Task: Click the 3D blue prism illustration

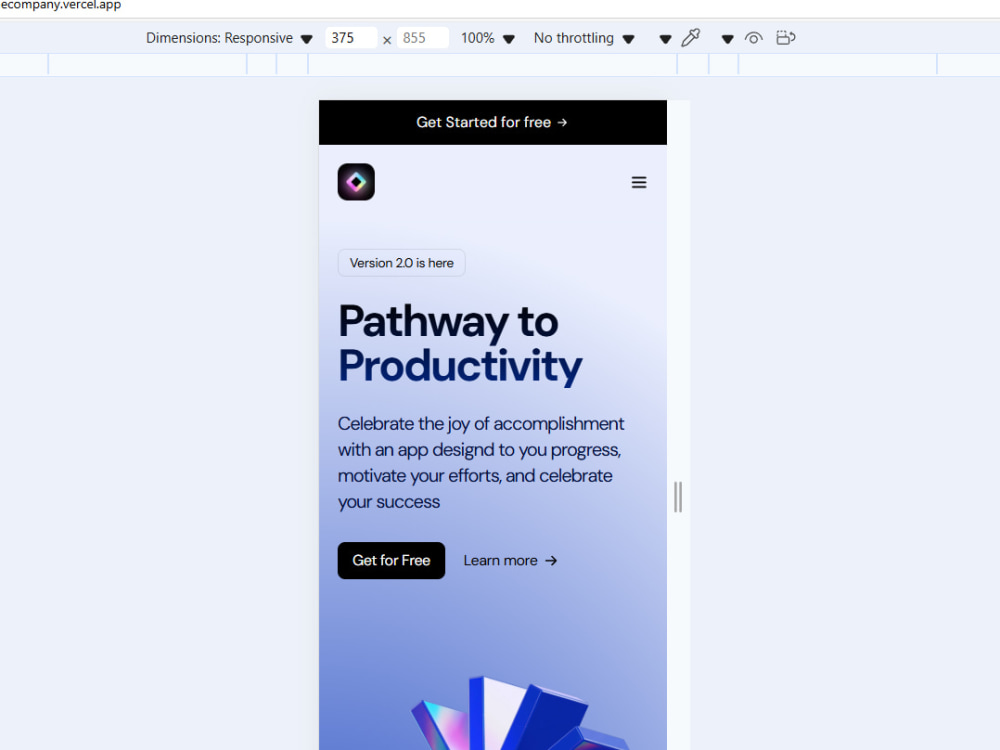Action: [520, 713]
